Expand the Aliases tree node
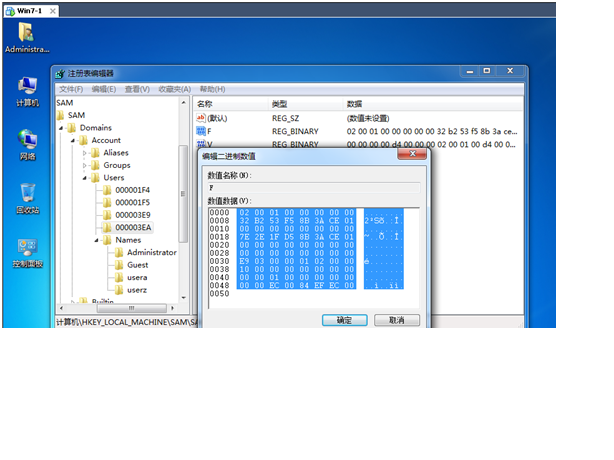 click(x=85, y=153)
